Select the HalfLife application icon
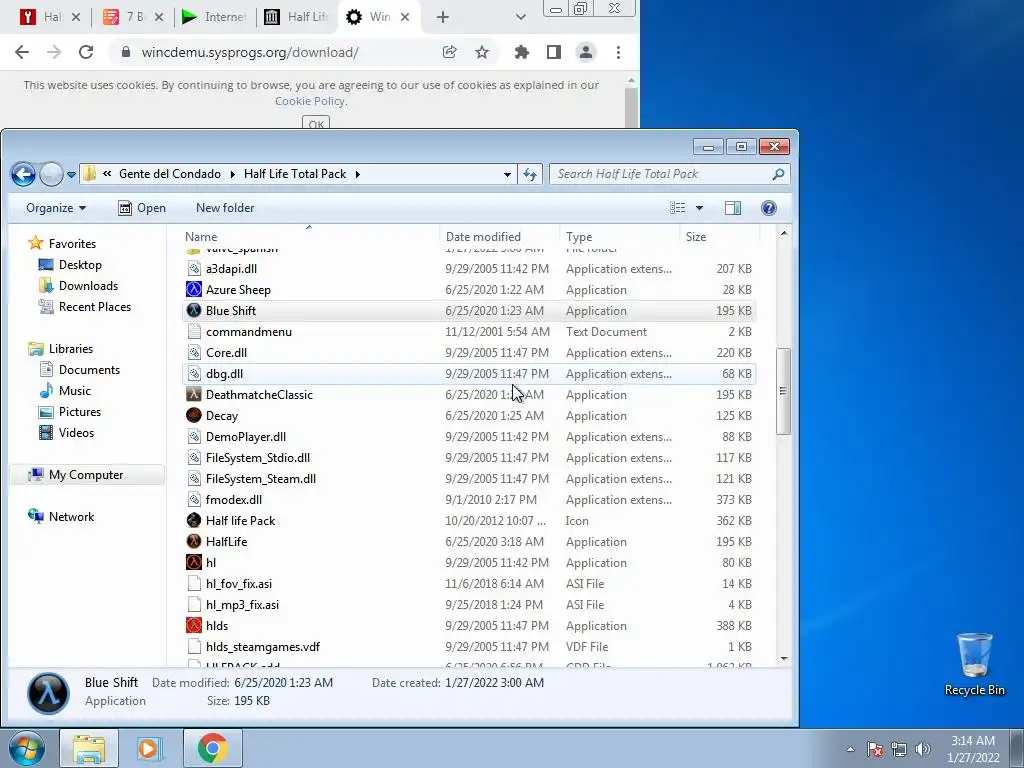This screenshot has width=1024, height=768. click(x=194, y=541)
